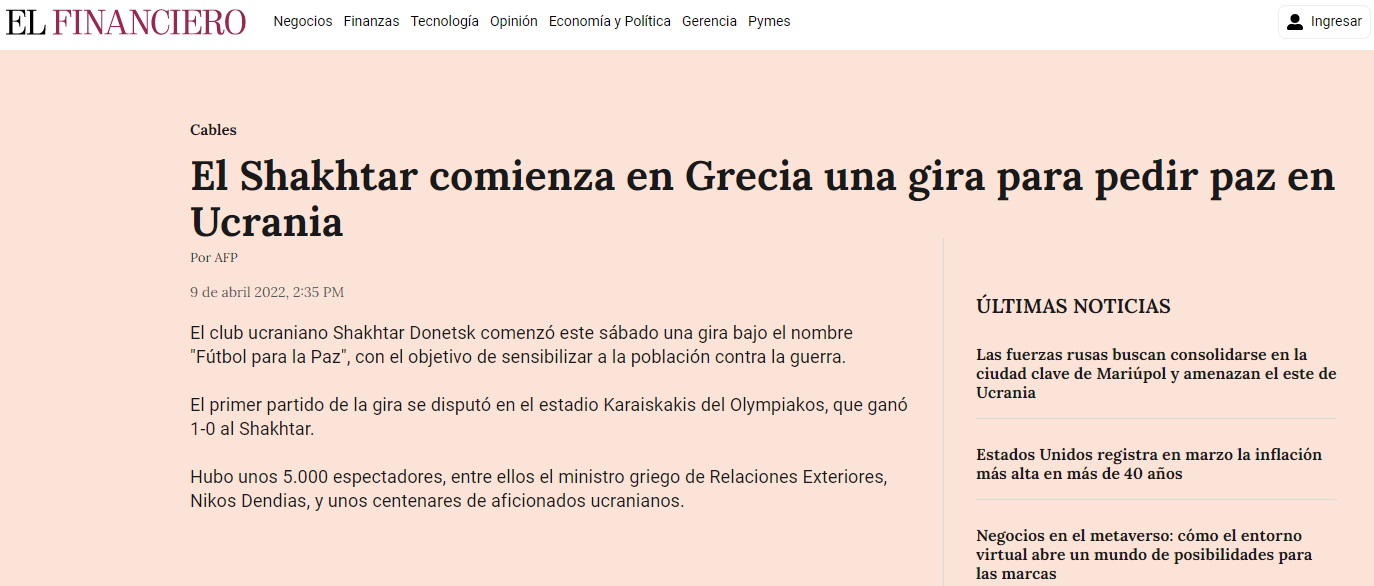The width and height of the screenshot is (1374, 586).
Task: Navigate to Economía y Política
Action: pyautogui.click(x=609, y=21)
